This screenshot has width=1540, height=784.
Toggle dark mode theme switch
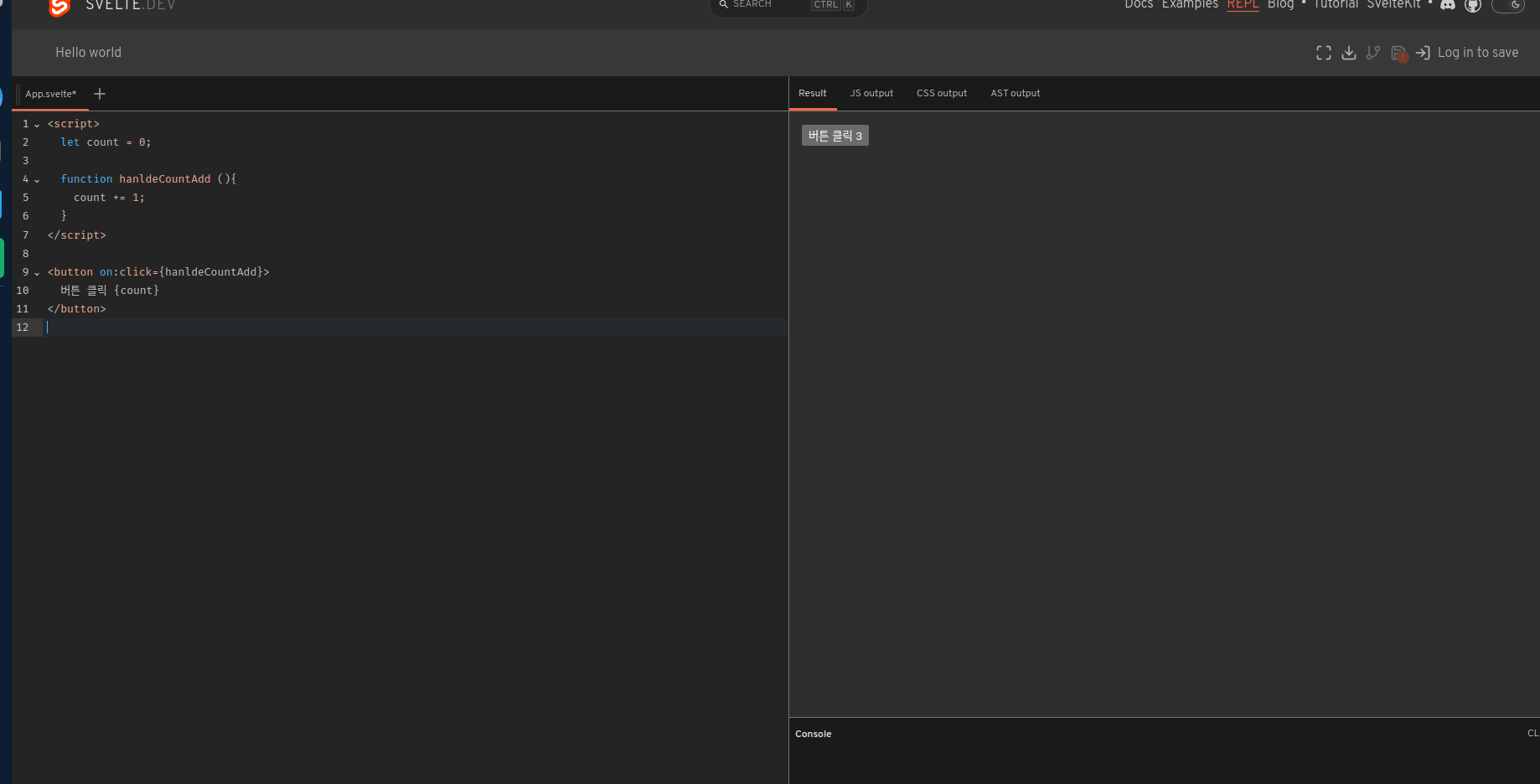[x=1508, y=5]
